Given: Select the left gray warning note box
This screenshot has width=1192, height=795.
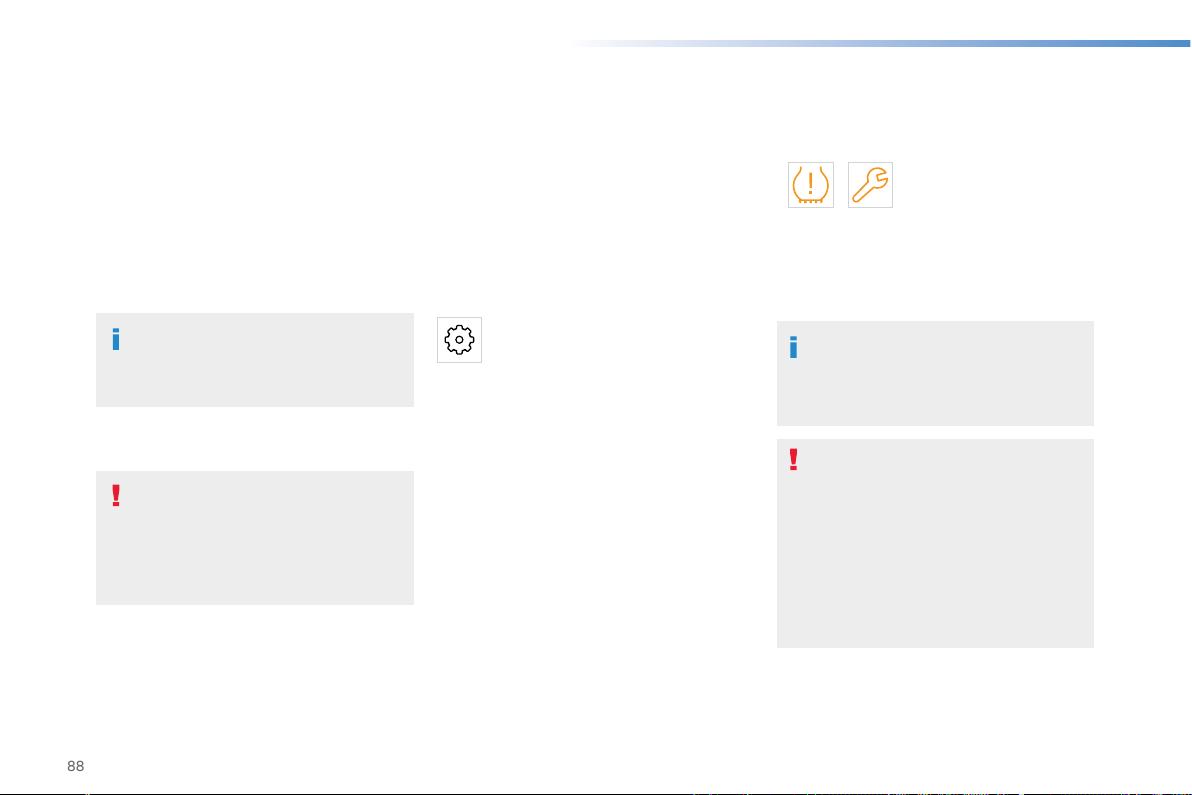Looking at the screenshot, I should click(x=255, y=538).
